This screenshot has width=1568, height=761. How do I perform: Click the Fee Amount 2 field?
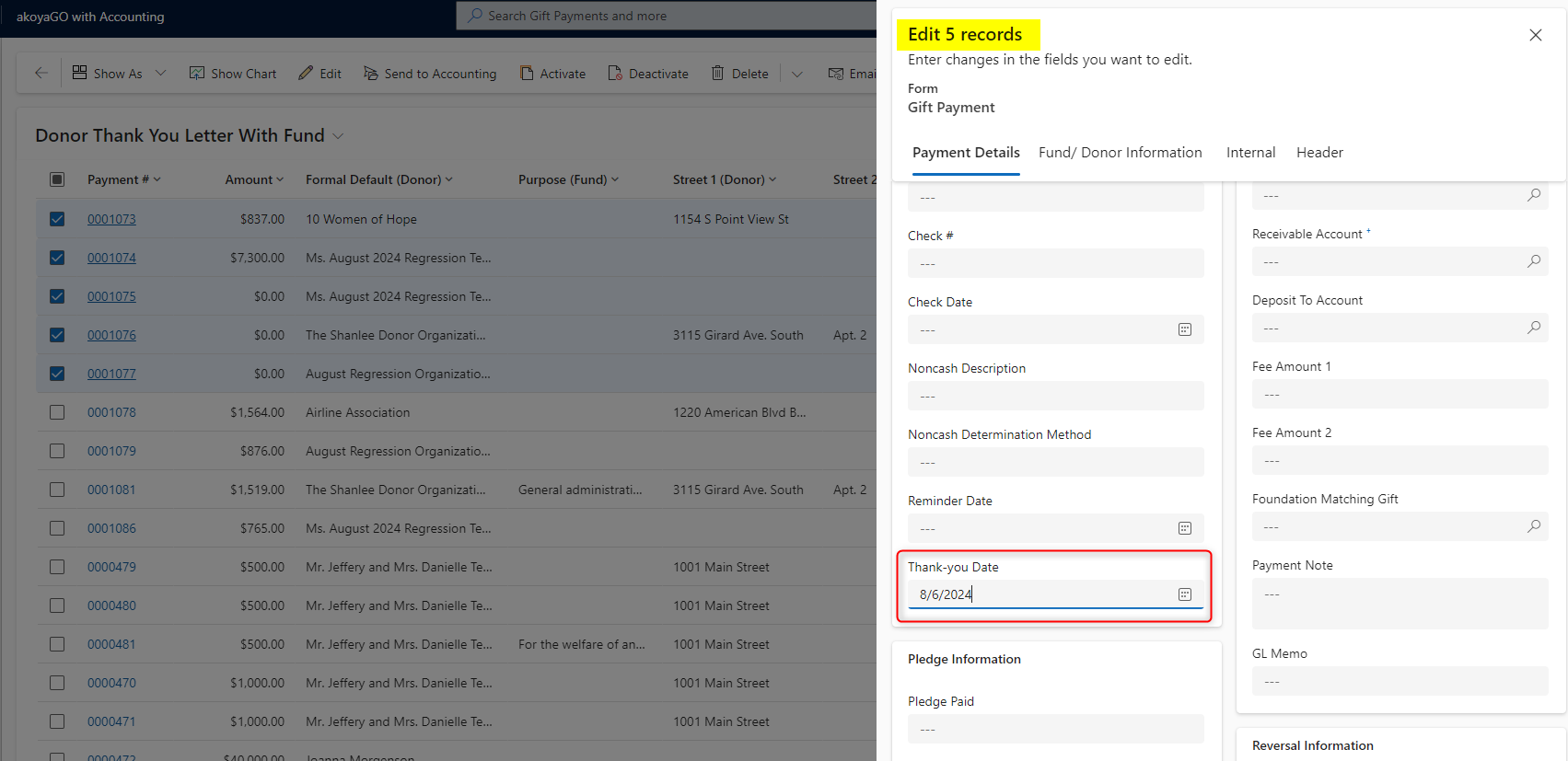1400,460
